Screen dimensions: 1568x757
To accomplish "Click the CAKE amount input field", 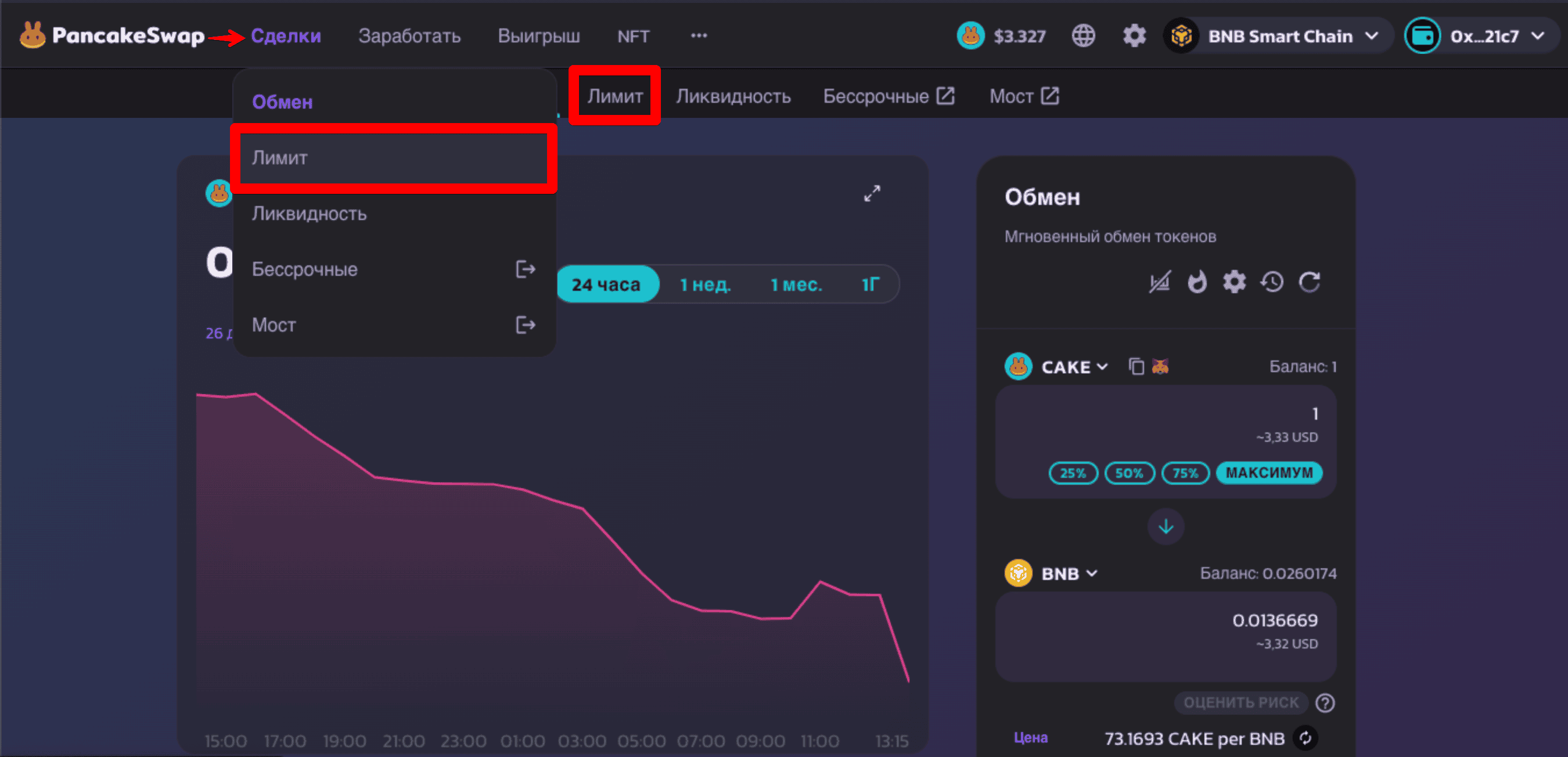I will [1166, 441].
